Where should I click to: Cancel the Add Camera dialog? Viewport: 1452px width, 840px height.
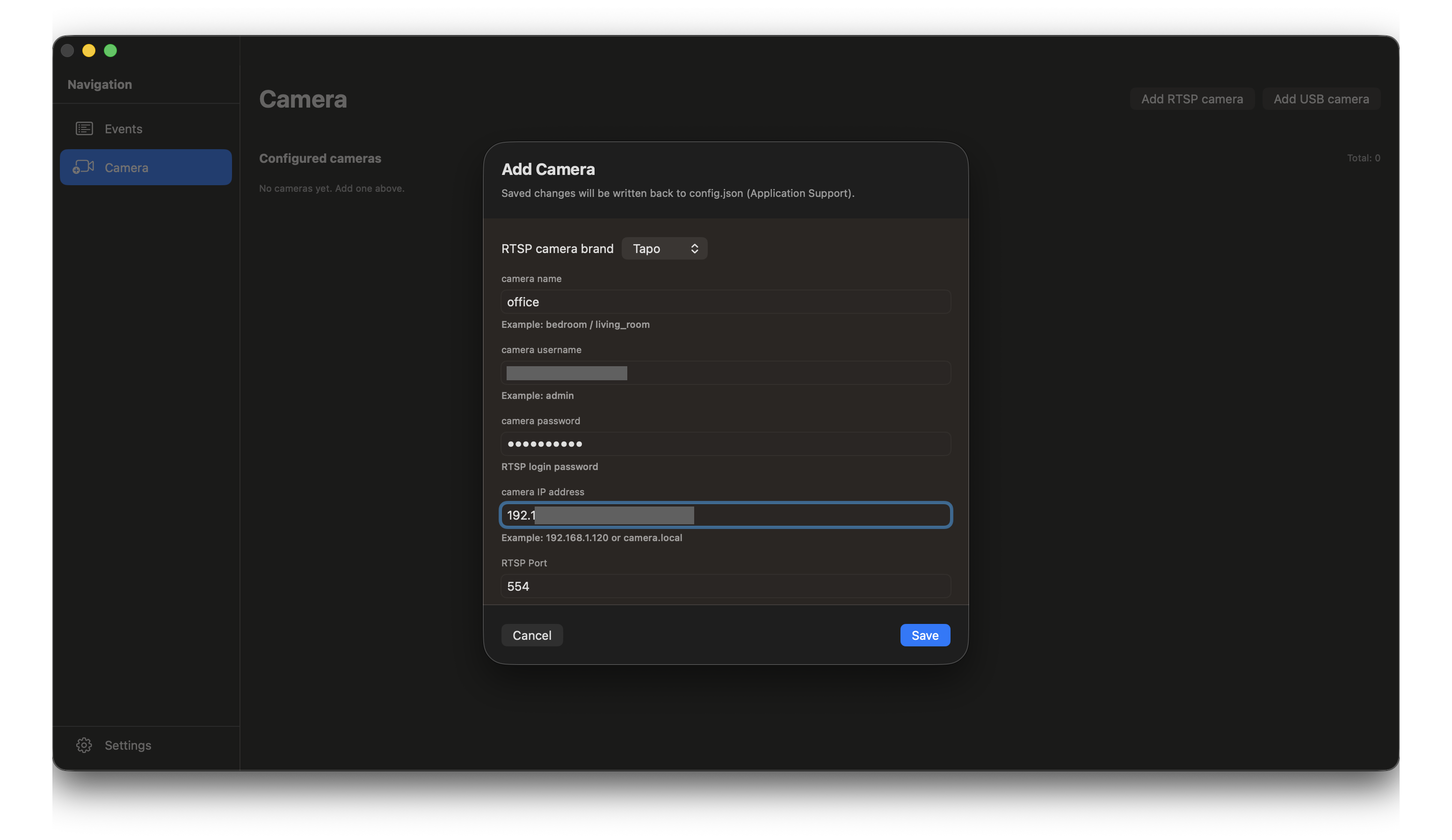tap(531, 635)
